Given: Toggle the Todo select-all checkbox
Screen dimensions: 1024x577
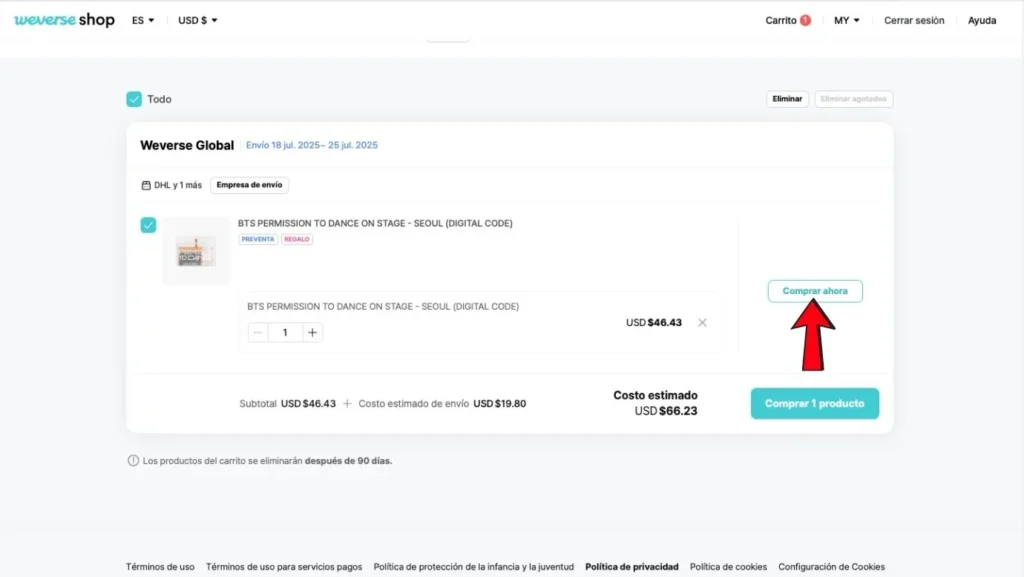Looking at the screenshot, I should pyautogui.click(x=134, y=99).
